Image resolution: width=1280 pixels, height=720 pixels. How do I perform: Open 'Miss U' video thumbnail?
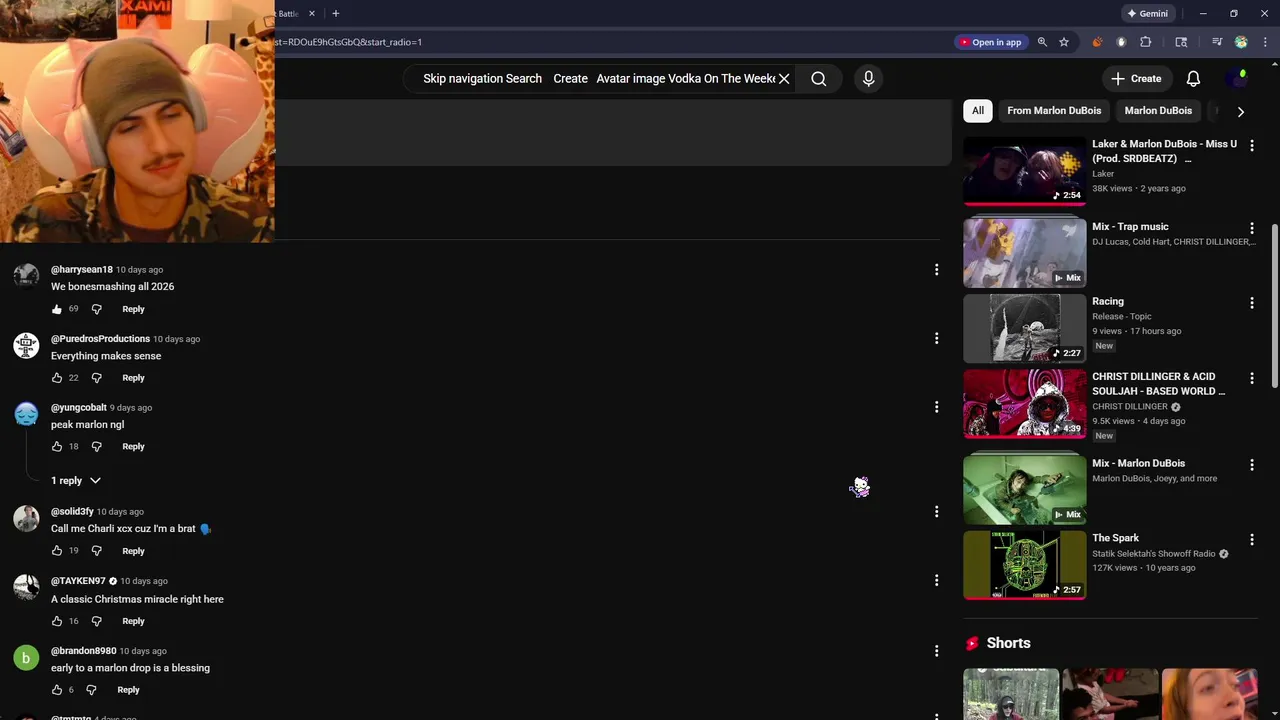click(x=1024, y=170)
